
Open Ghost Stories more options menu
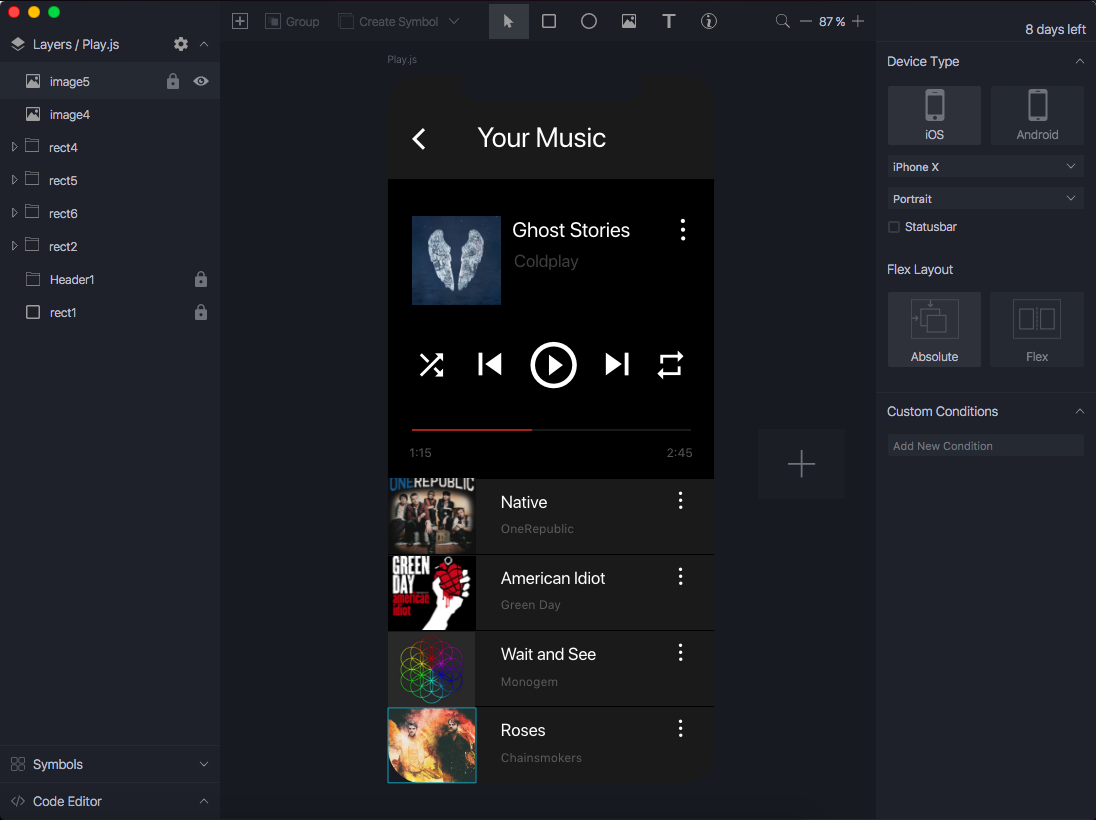pyautogui.click(x=683, y=230)
